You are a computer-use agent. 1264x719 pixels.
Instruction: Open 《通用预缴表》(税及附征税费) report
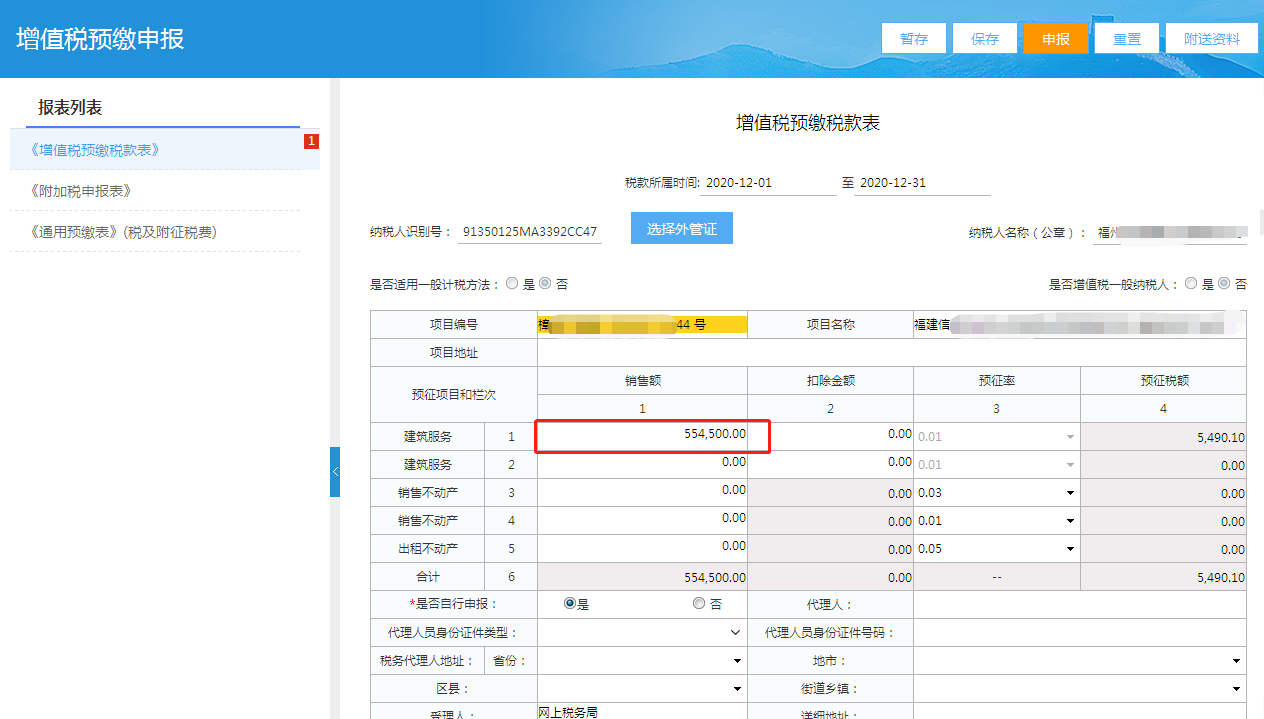pyautogui.click(x=124, y=232)
